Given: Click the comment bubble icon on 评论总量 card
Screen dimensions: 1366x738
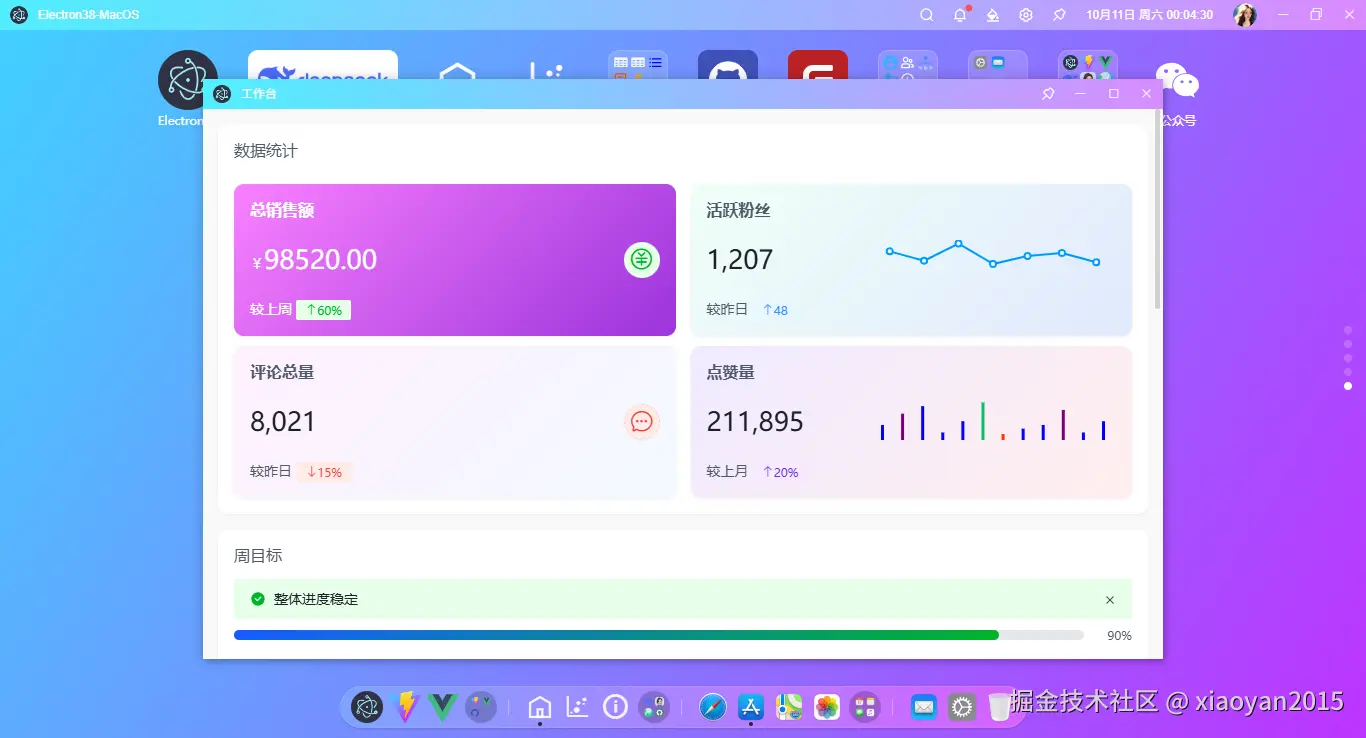Looking at the screenshot, I should (x=641, y=422).
